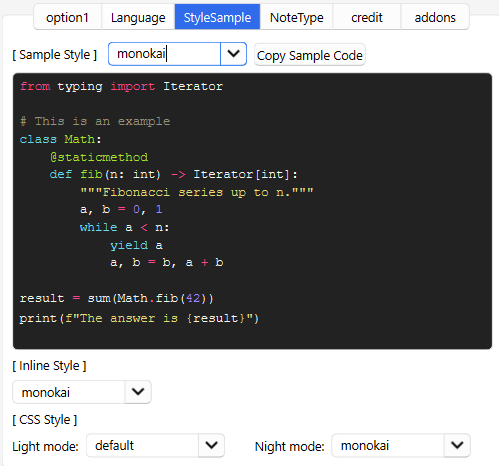Open the Light mode default dropdown
Screen dimensions: 499x466
click(155, 445)
